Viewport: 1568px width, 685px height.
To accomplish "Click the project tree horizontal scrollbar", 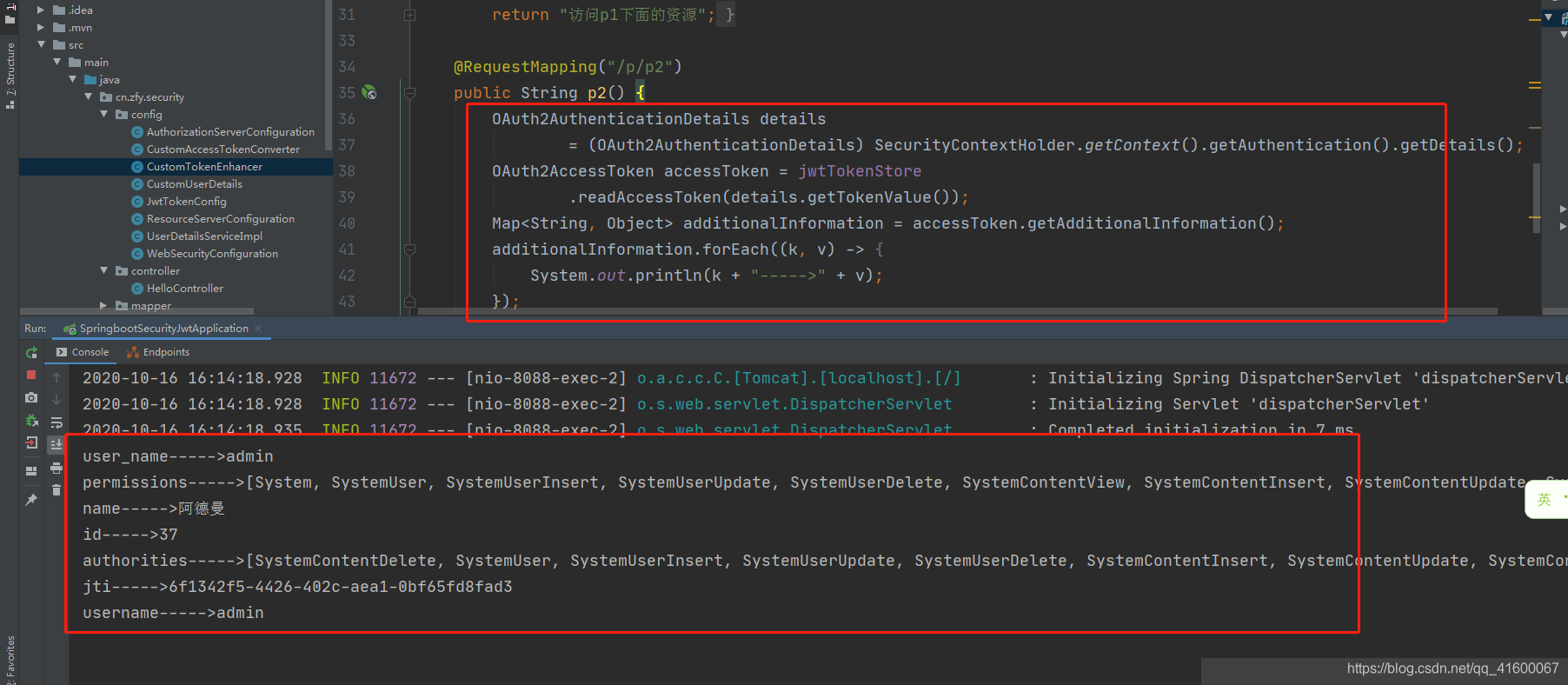I will 137,310.
